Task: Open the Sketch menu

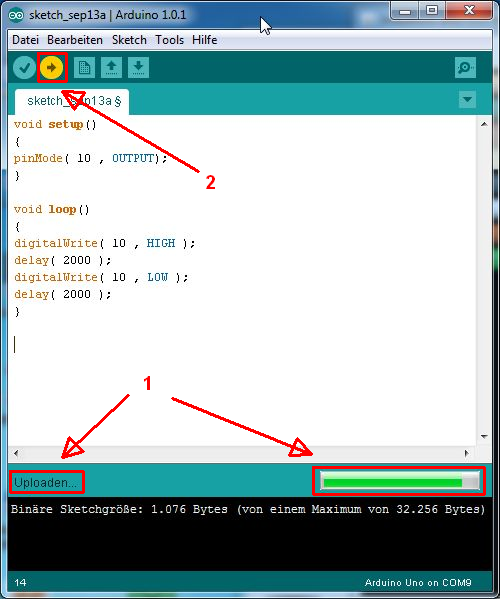Action: [129, 40]
